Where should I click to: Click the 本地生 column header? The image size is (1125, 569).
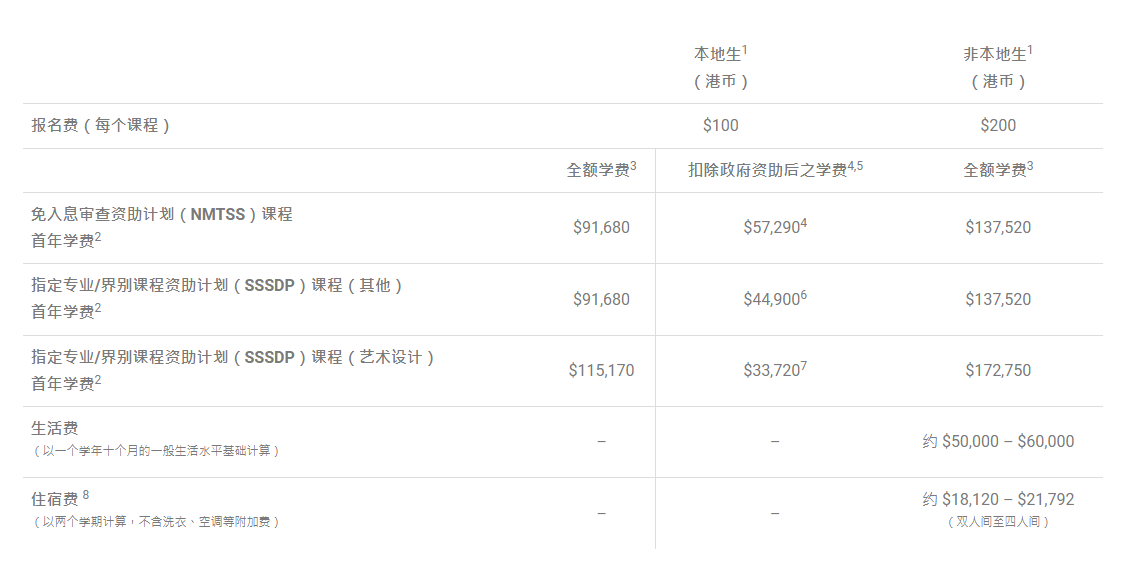coord(720,67)
